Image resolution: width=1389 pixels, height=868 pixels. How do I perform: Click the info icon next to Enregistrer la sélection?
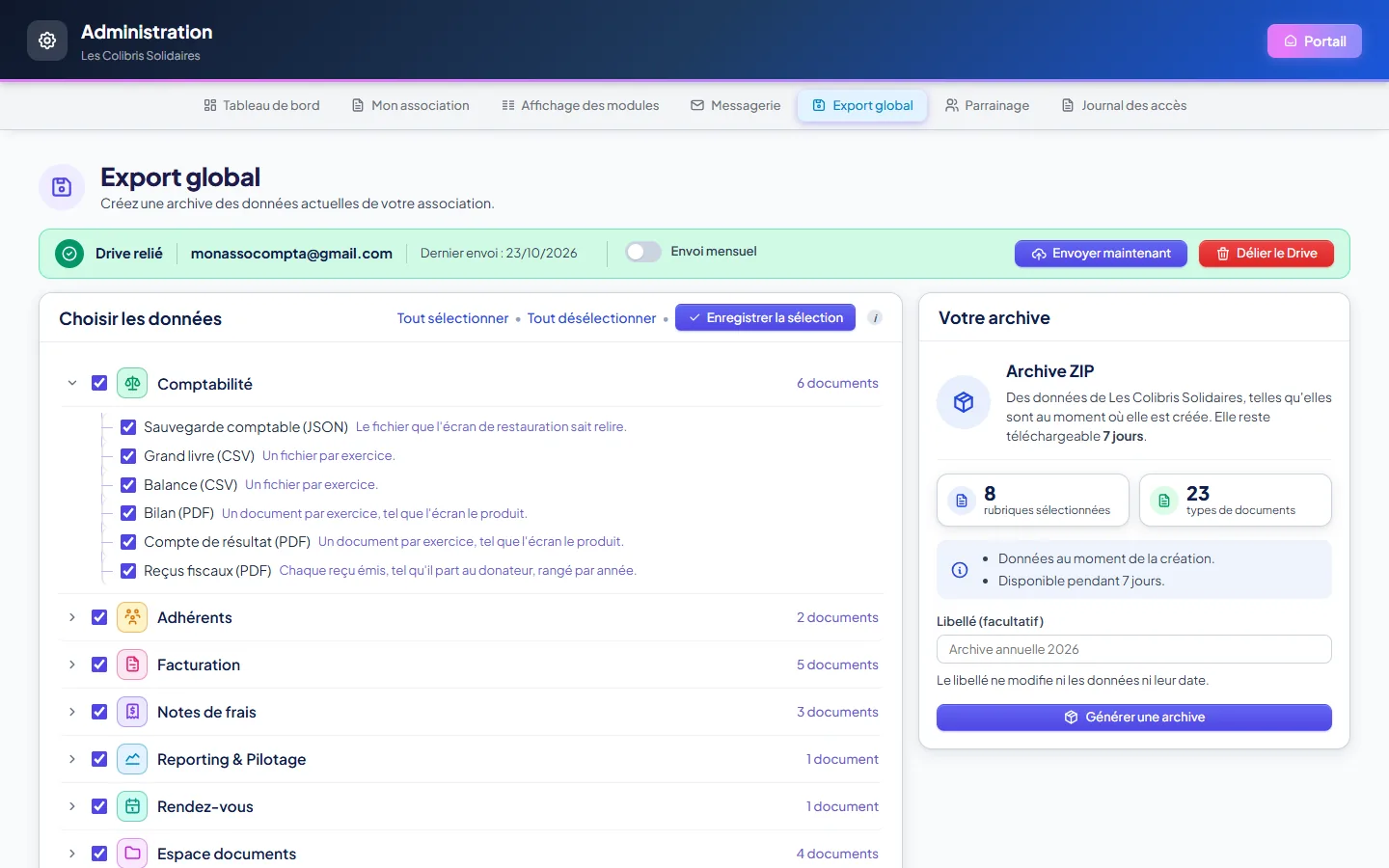(x=875, y=317)
